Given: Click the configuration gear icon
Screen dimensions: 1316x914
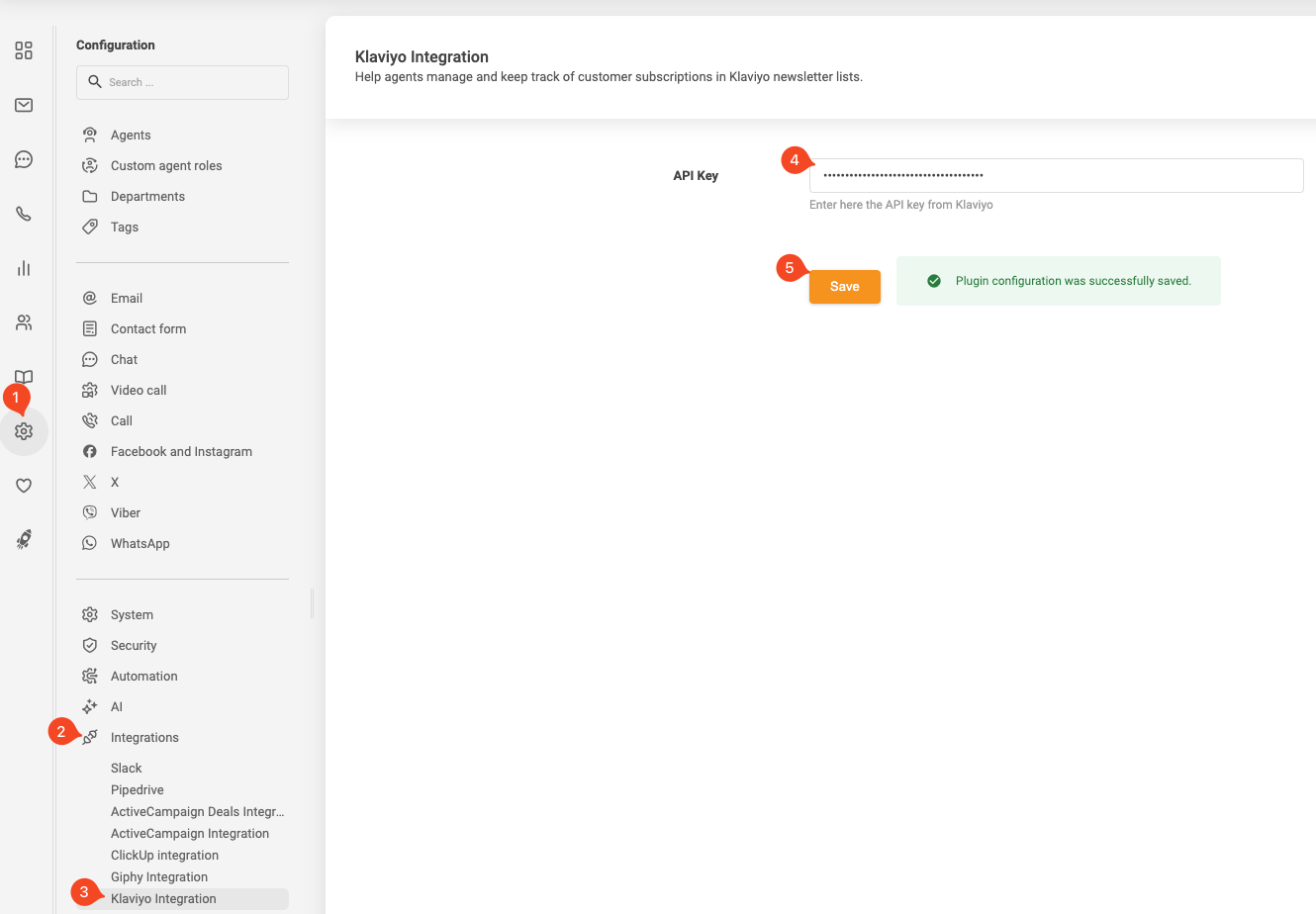Looking at the screenshot, I should [24, 431].
